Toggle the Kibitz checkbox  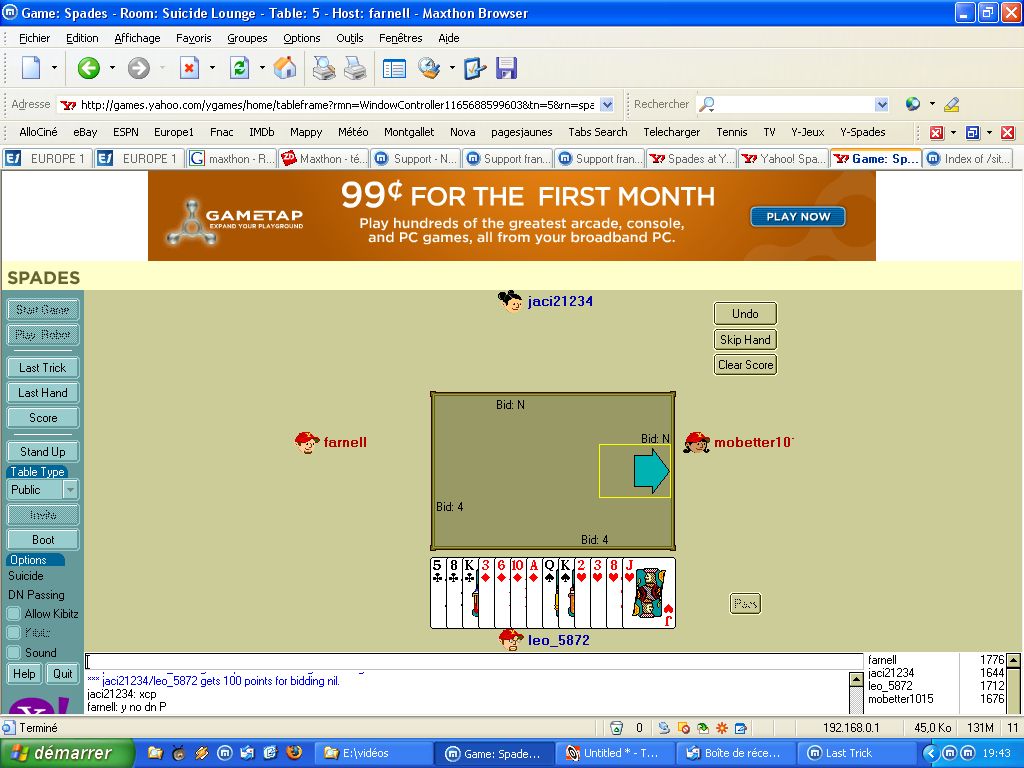[14, 633]
